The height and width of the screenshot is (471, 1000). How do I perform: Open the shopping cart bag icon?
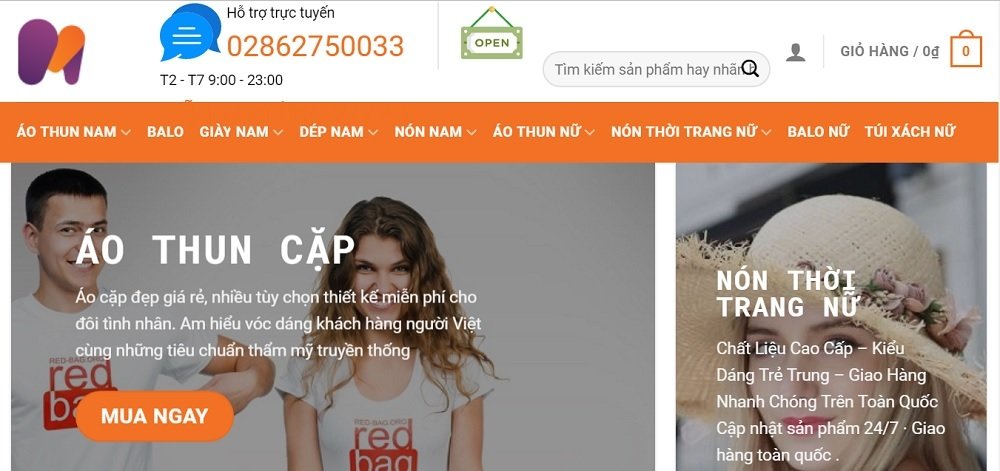point(966,49)
